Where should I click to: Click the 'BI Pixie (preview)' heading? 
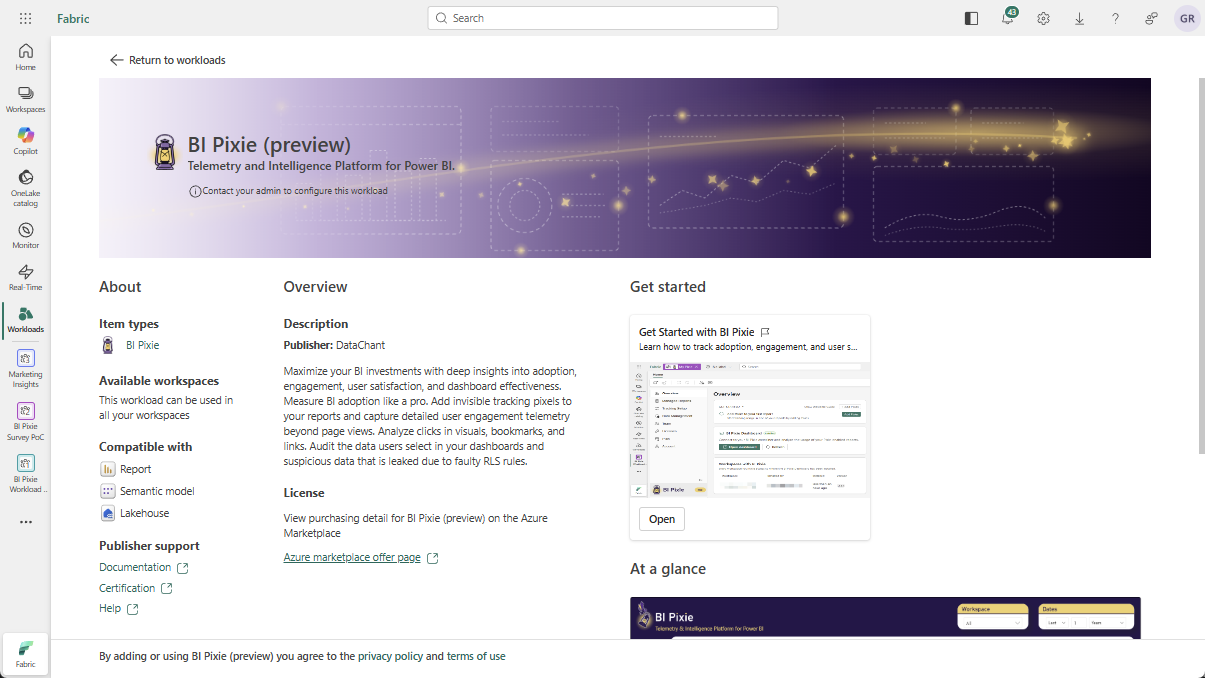pos(269,145)
